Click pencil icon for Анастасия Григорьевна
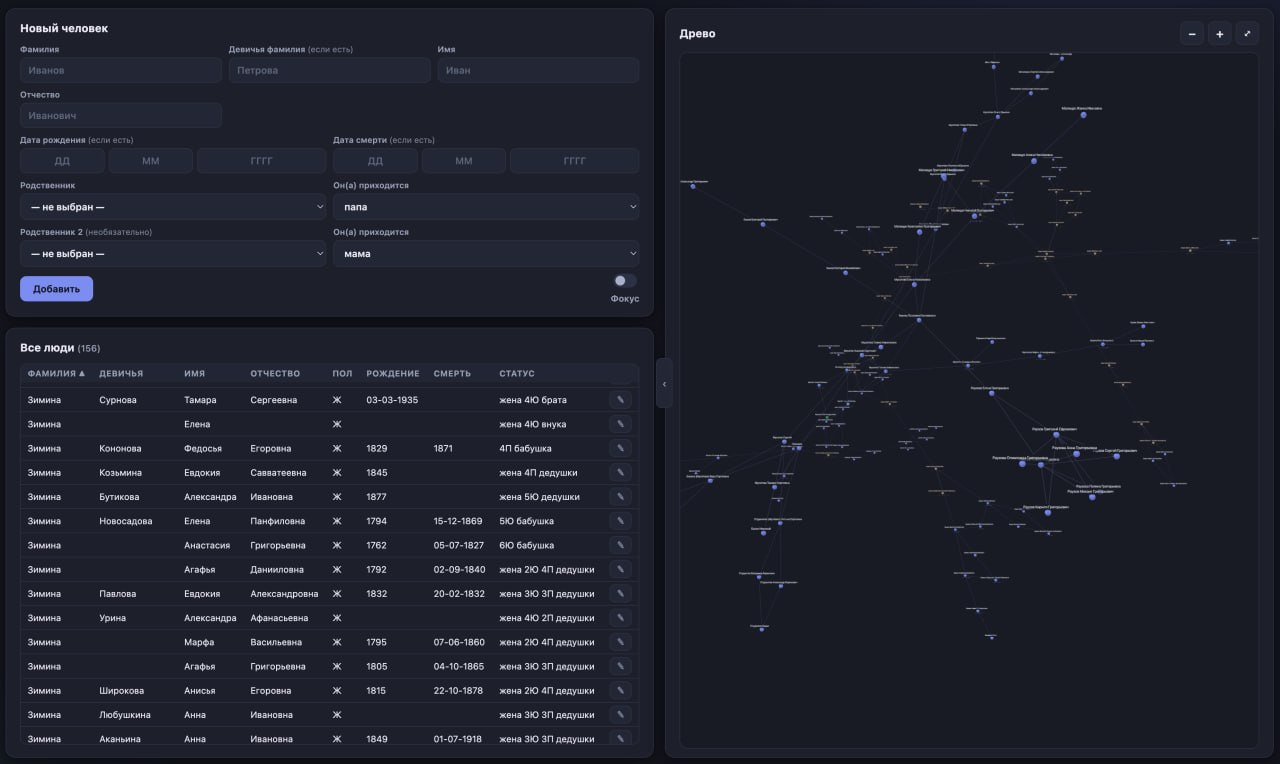The width and height of the screenshot is (1280, 764). [620, 545]
